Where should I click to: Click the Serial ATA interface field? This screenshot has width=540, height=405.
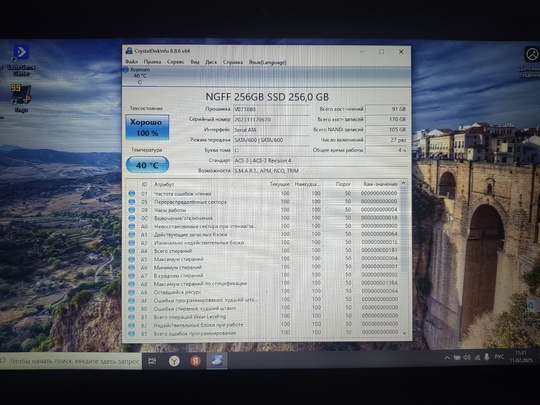271,130
